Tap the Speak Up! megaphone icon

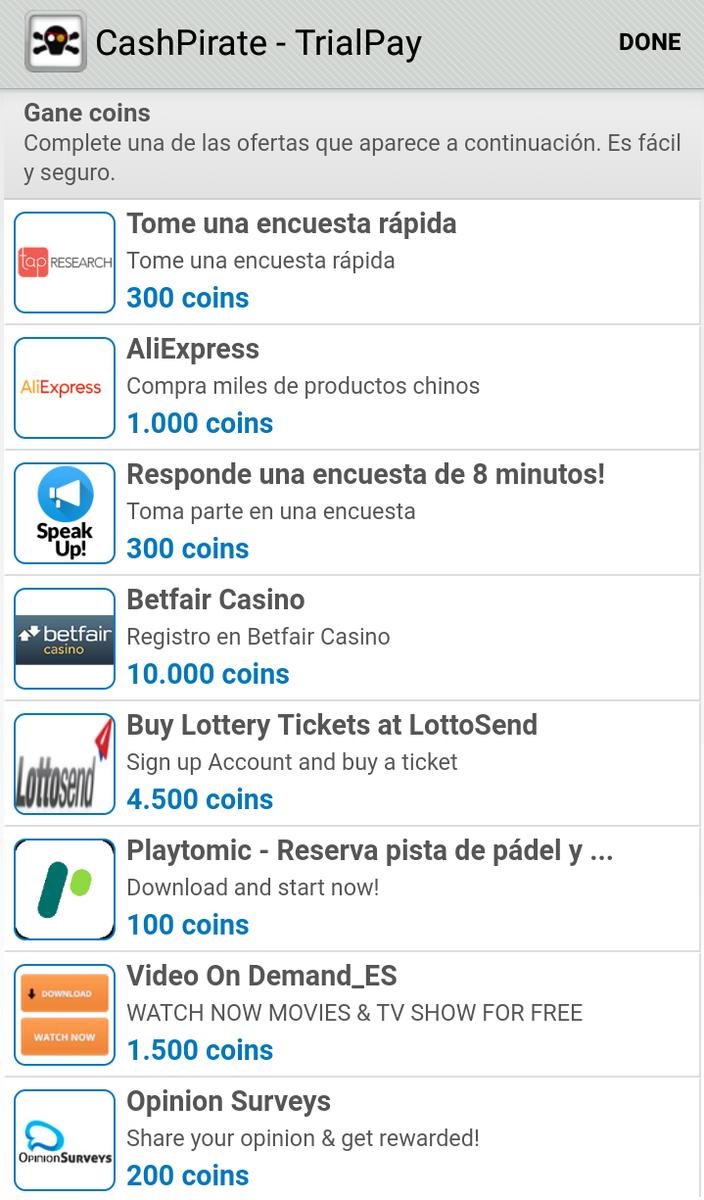65,513
